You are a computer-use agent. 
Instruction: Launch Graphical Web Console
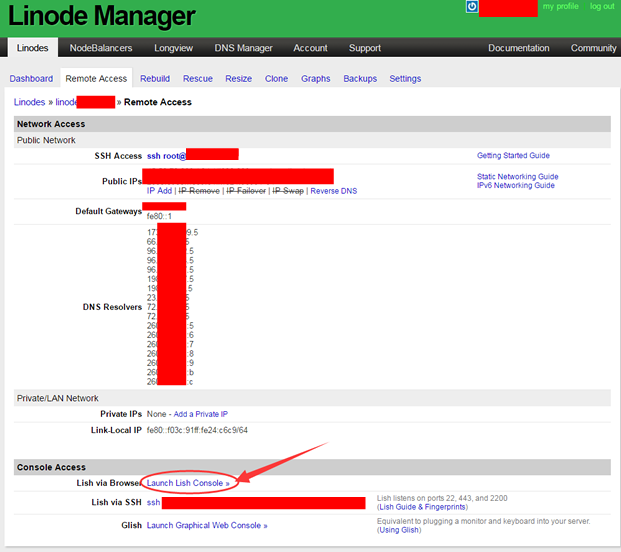click(207, 525)
